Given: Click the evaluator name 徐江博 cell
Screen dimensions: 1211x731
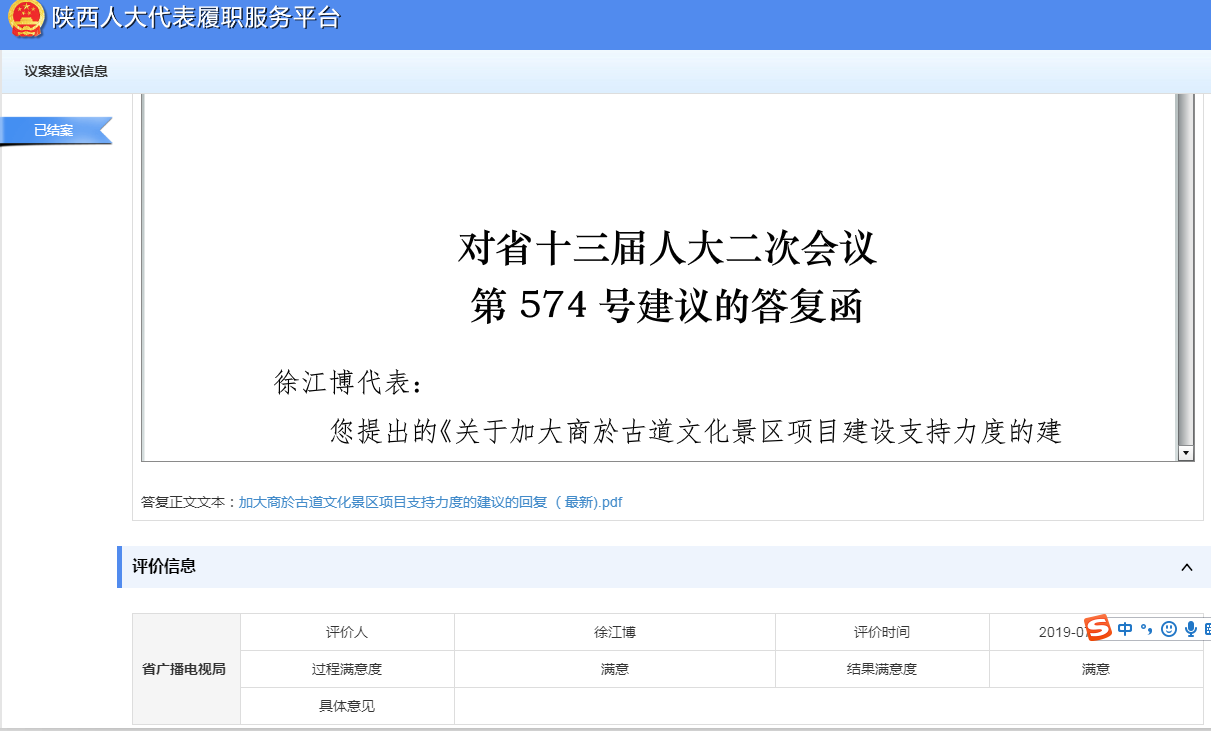Looking at the screenshot, I should 614,632.
